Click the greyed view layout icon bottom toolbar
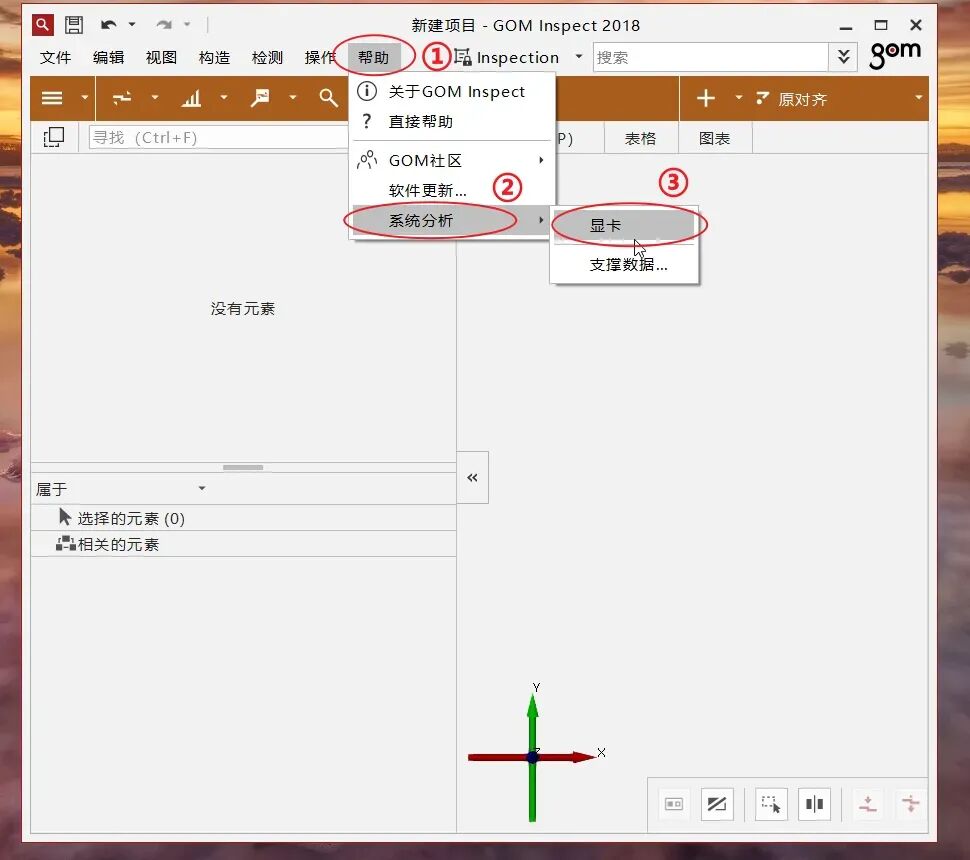This screenshot has height=860, width=970. tap(674, 804)
